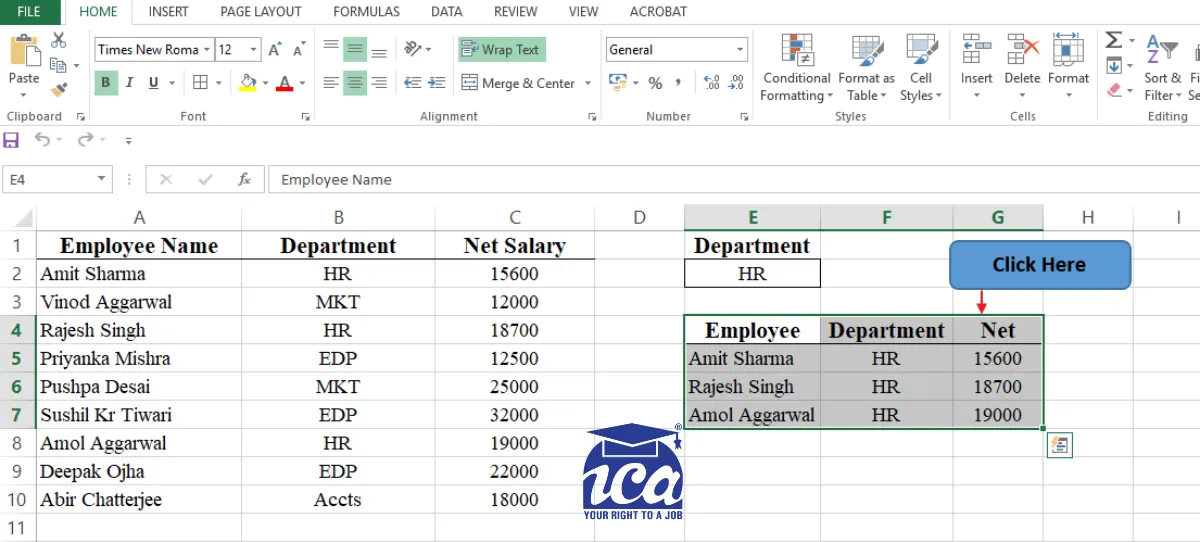This screenshot has width=1200, height=542.
Task: Select the Format Painter brush
Action: point(58,90)
